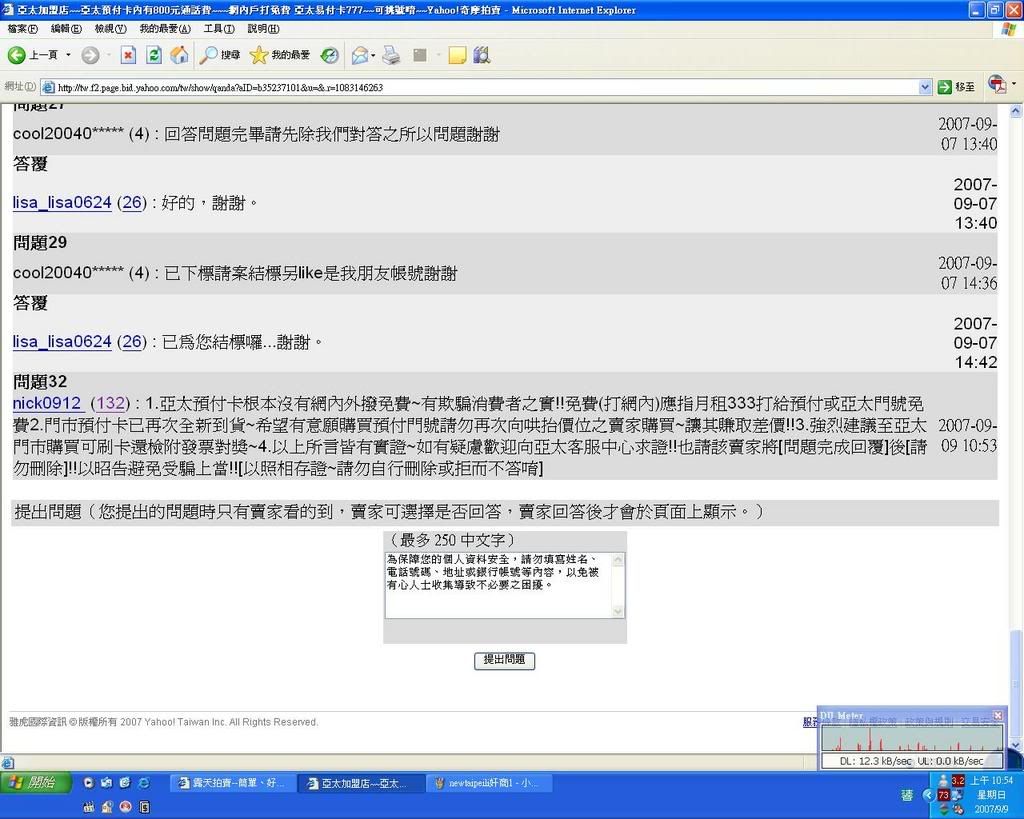The height and width of the screenshot is (819, 1024).
Task: Open nick0912 rating (132) link
Action: point(110,404)
